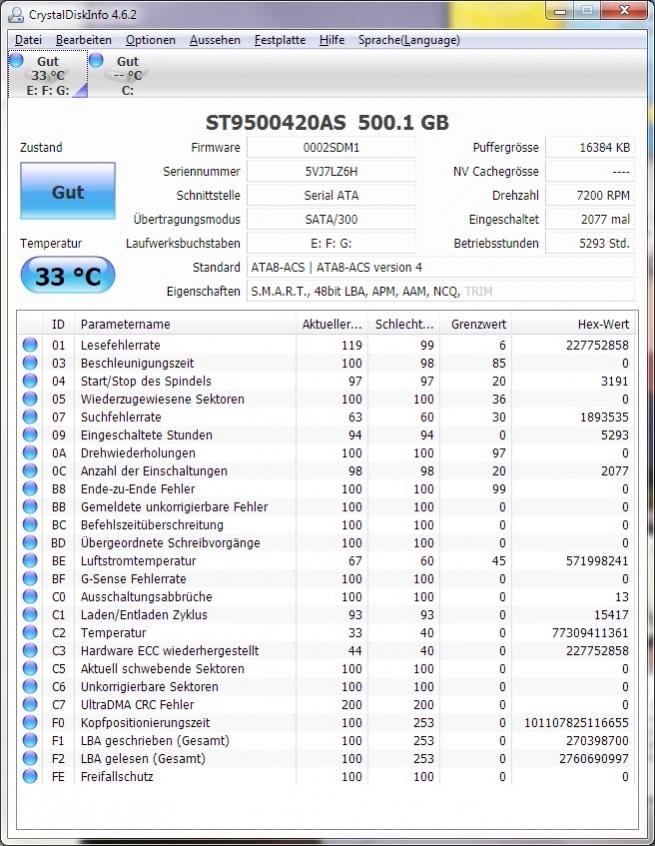The width and height of the screenshot is (655, 846).
Task: Click status orb for Übergeordnete Schreibvorgänge
Action: click(30, 542)
